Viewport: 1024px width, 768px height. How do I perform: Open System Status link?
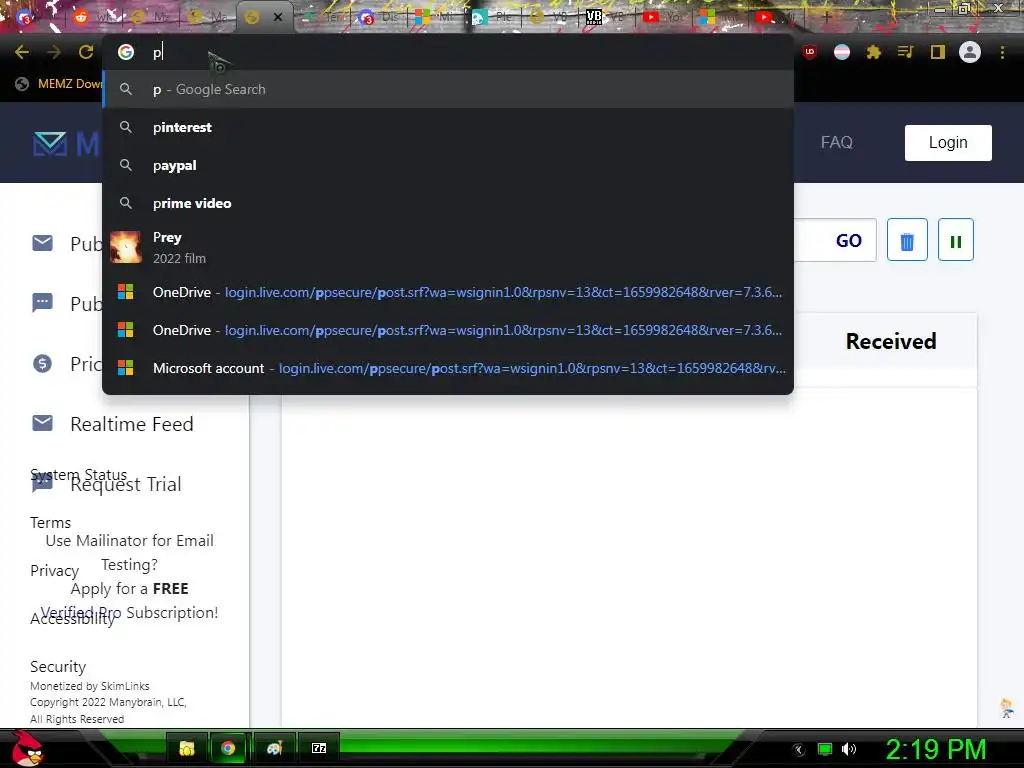coord(78,474)
